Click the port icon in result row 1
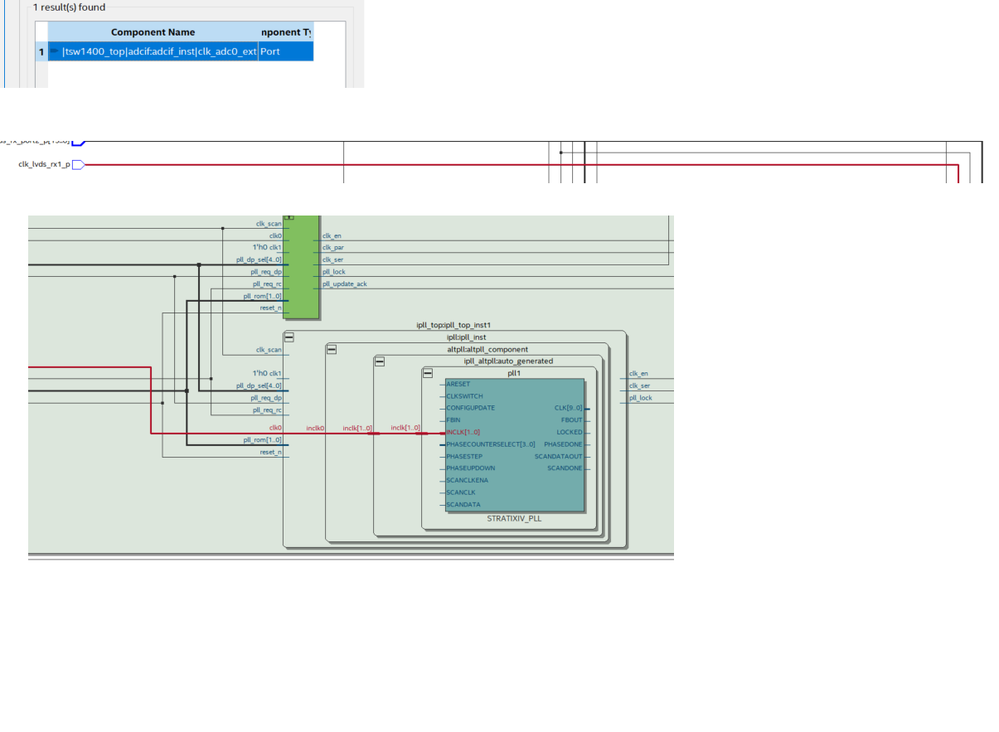 [x=54, y=52]
